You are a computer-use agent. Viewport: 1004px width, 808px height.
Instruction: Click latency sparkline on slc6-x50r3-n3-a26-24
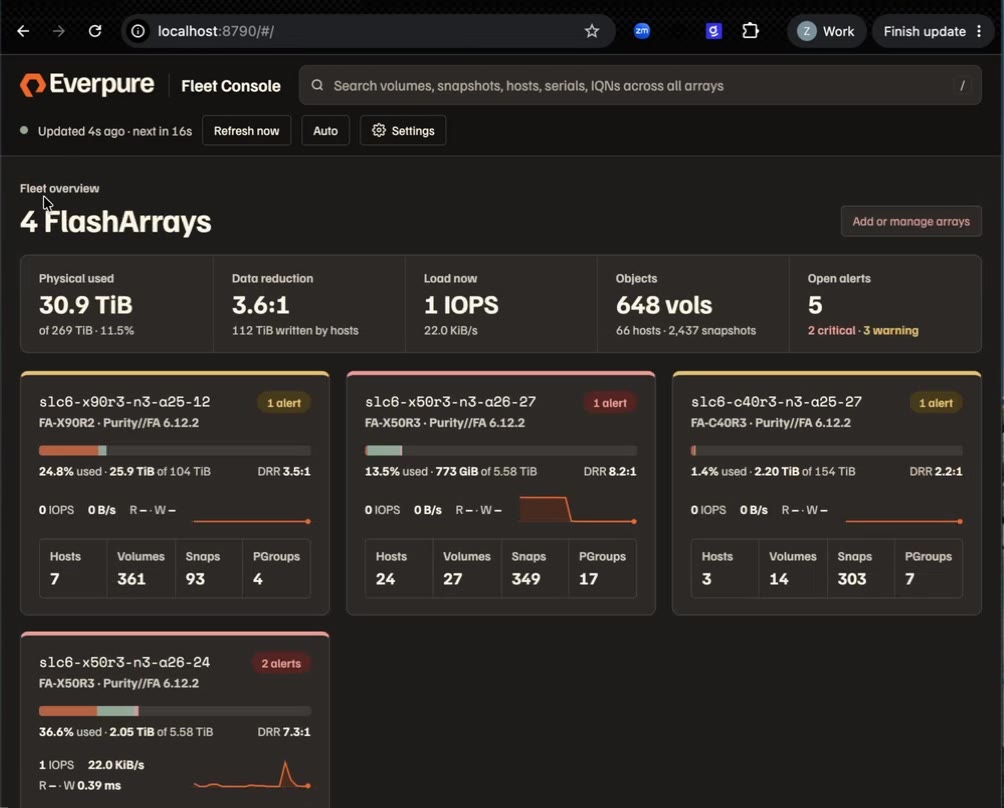pyautogui.click(x=252, y=775)
